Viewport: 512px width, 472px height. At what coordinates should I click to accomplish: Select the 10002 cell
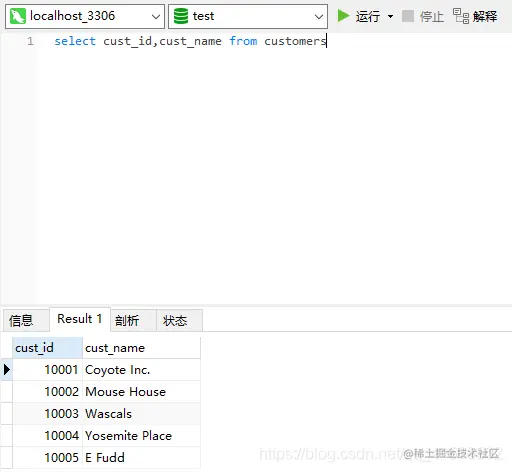[47, 392]
